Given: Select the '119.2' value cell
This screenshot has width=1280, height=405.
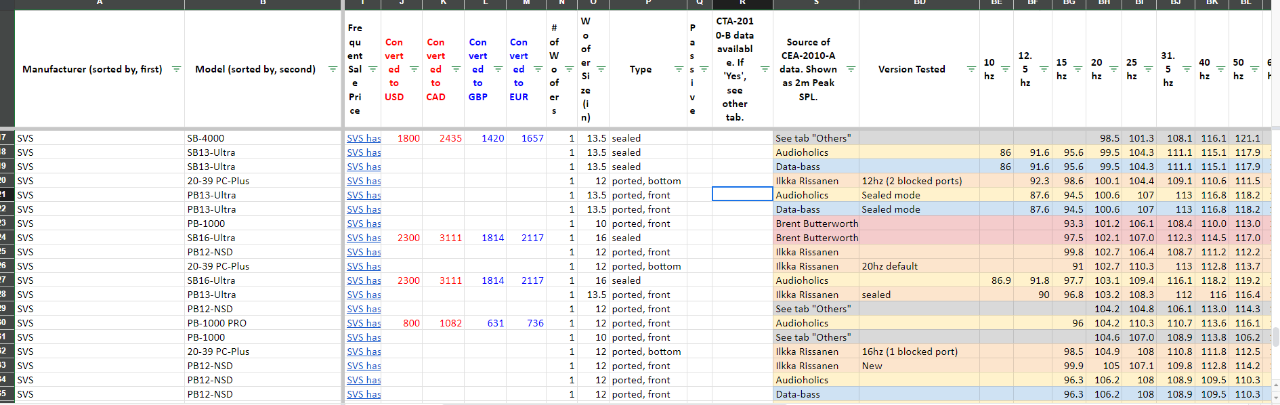Looking at the screenshot, I should click(1247, 280).
